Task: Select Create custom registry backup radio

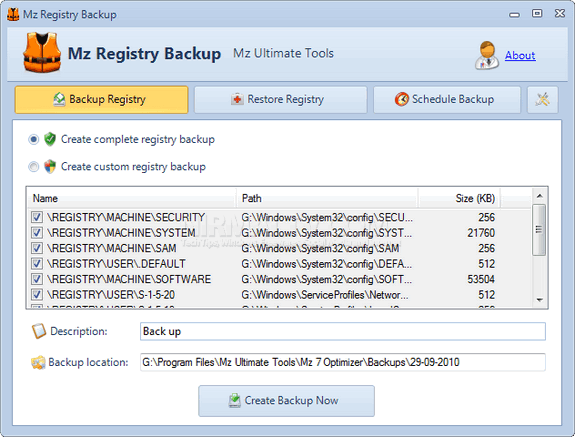Action: (33, 167)
